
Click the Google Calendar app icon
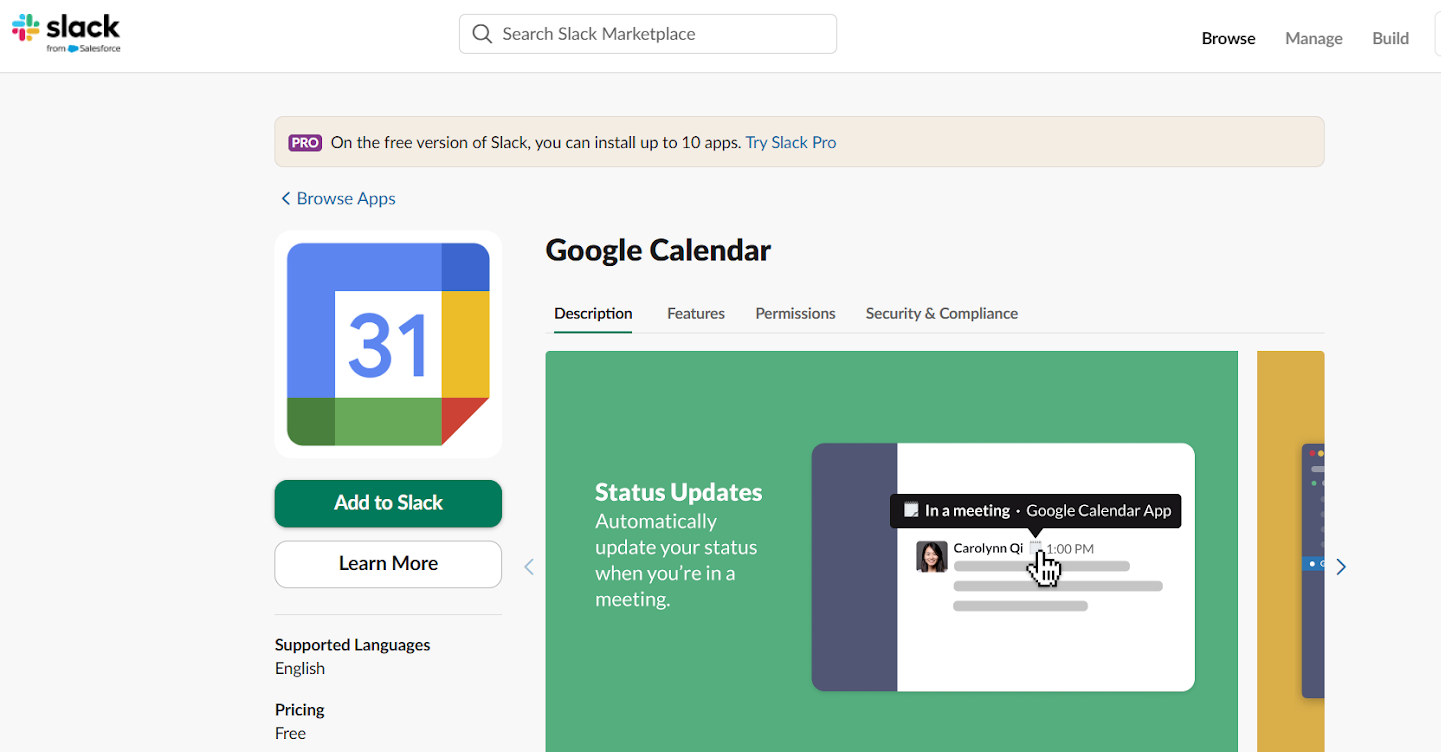[x=388, y=344]
